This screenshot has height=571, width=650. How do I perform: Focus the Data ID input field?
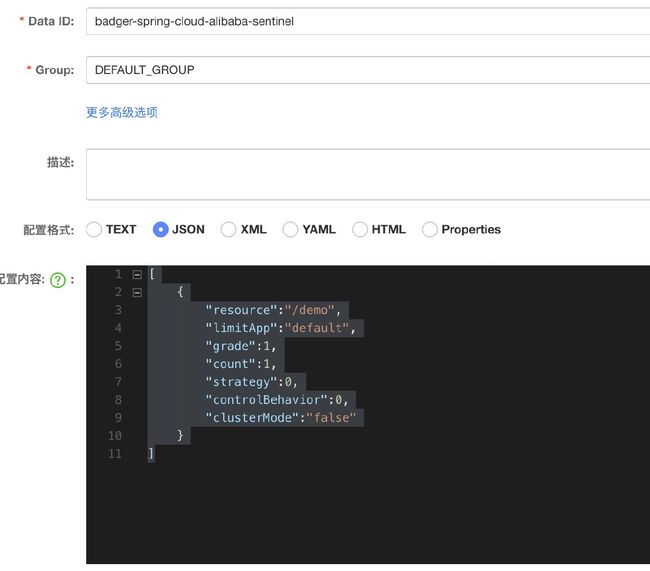[x=368, y=21]
